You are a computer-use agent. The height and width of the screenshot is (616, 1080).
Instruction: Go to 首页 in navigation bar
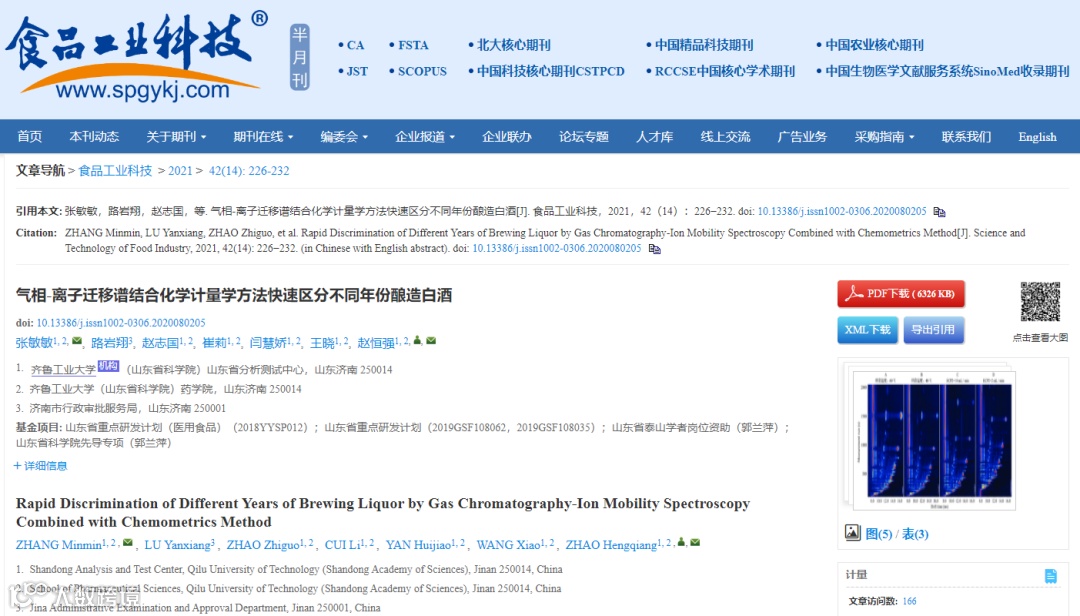click(x=30, y=136)
